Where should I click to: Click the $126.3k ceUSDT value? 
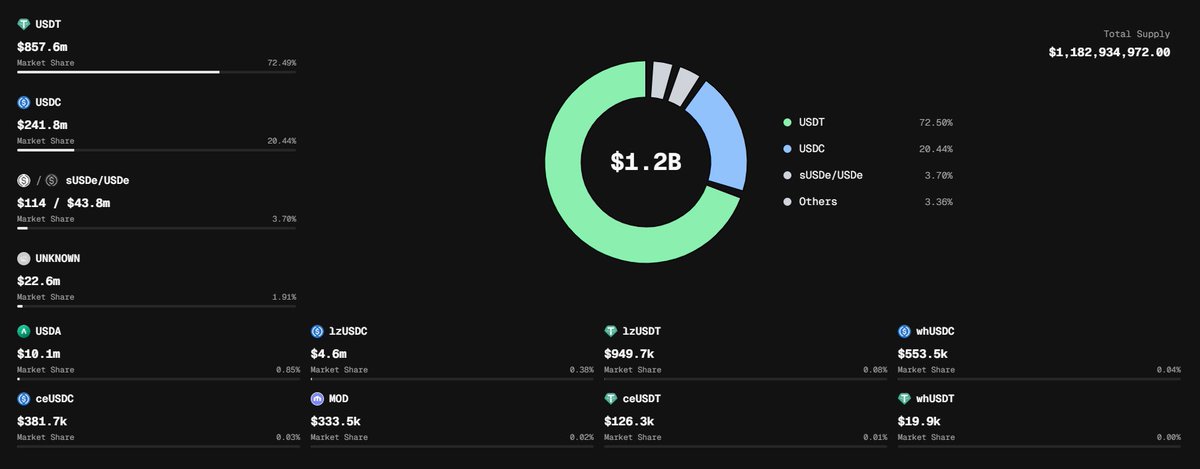(x=630, y=421)
